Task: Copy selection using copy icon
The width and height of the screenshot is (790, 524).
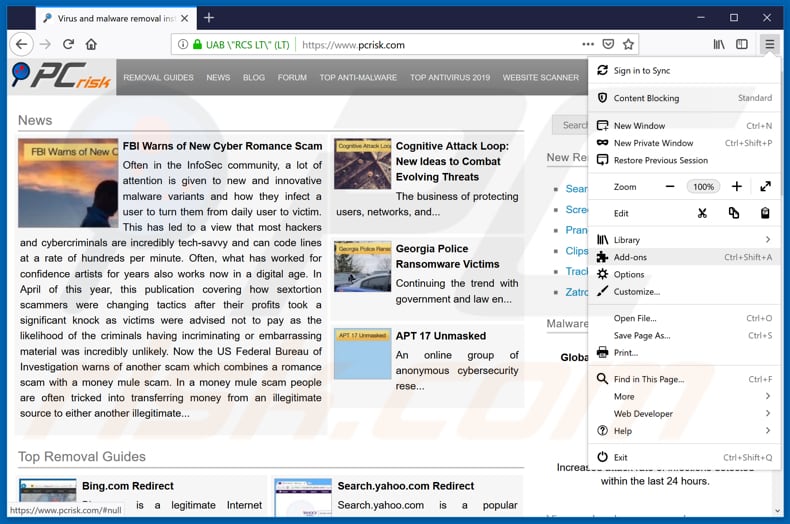Action: (734, 213)
